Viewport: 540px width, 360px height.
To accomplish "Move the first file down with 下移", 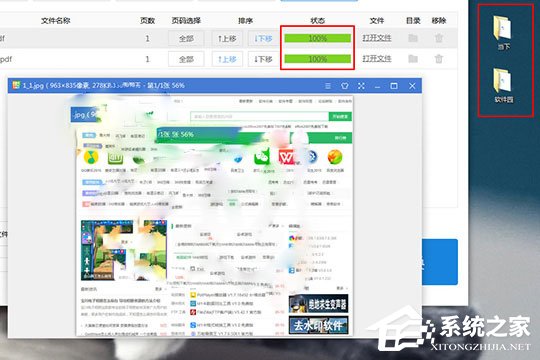I will click(x=263, y=38).
